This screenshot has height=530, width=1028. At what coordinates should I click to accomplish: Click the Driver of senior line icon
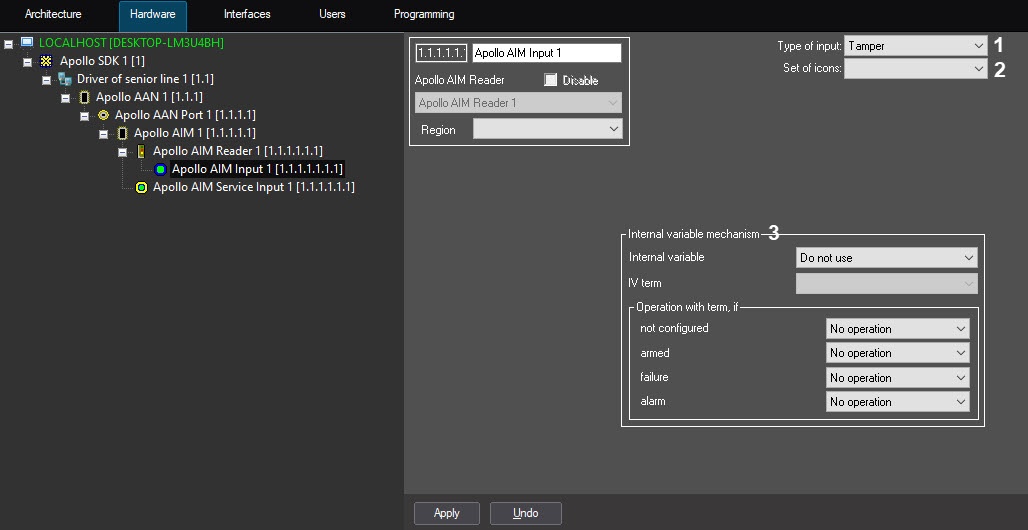[64, 79]
